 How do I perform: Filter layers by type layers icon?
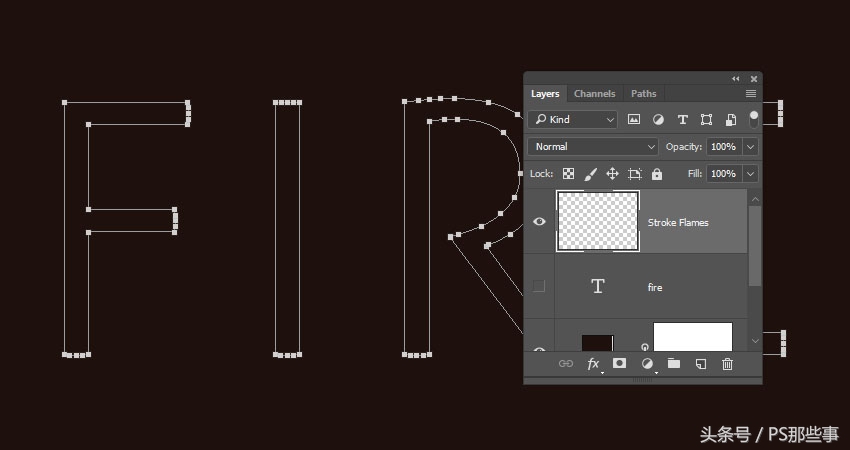(683, 119)
